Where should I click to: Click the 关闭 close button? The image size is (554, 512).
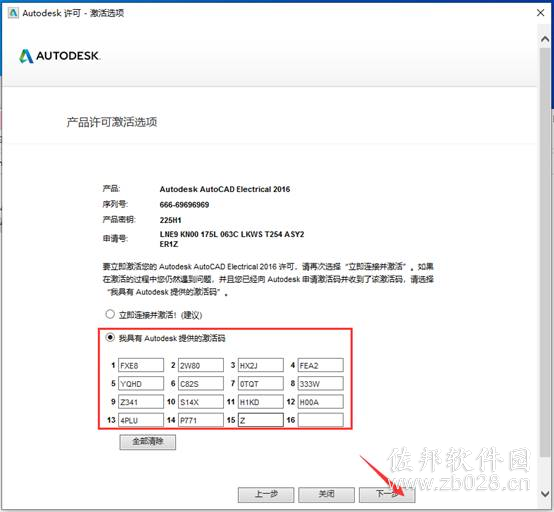pyautogui.click(x=326, y=494)
